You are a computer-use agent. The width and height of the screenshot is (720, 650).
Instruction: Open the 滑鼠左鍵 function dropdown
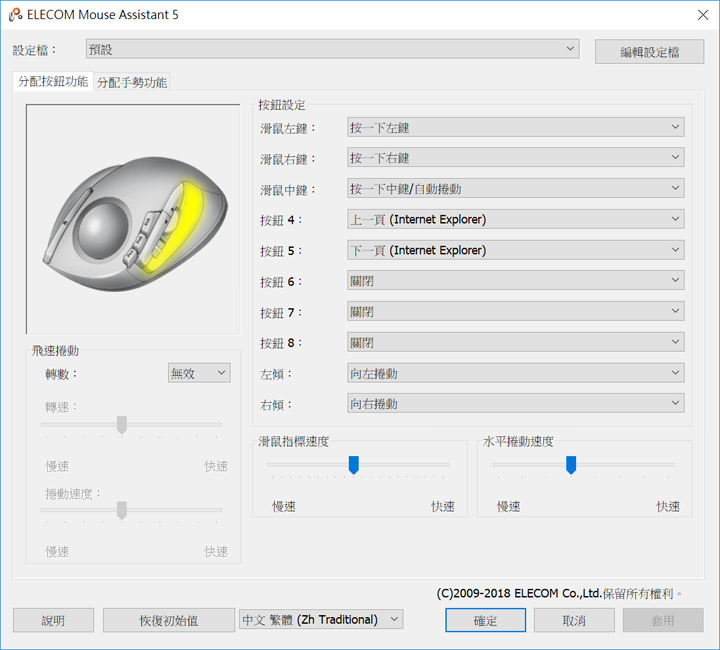tap(516, 127)
